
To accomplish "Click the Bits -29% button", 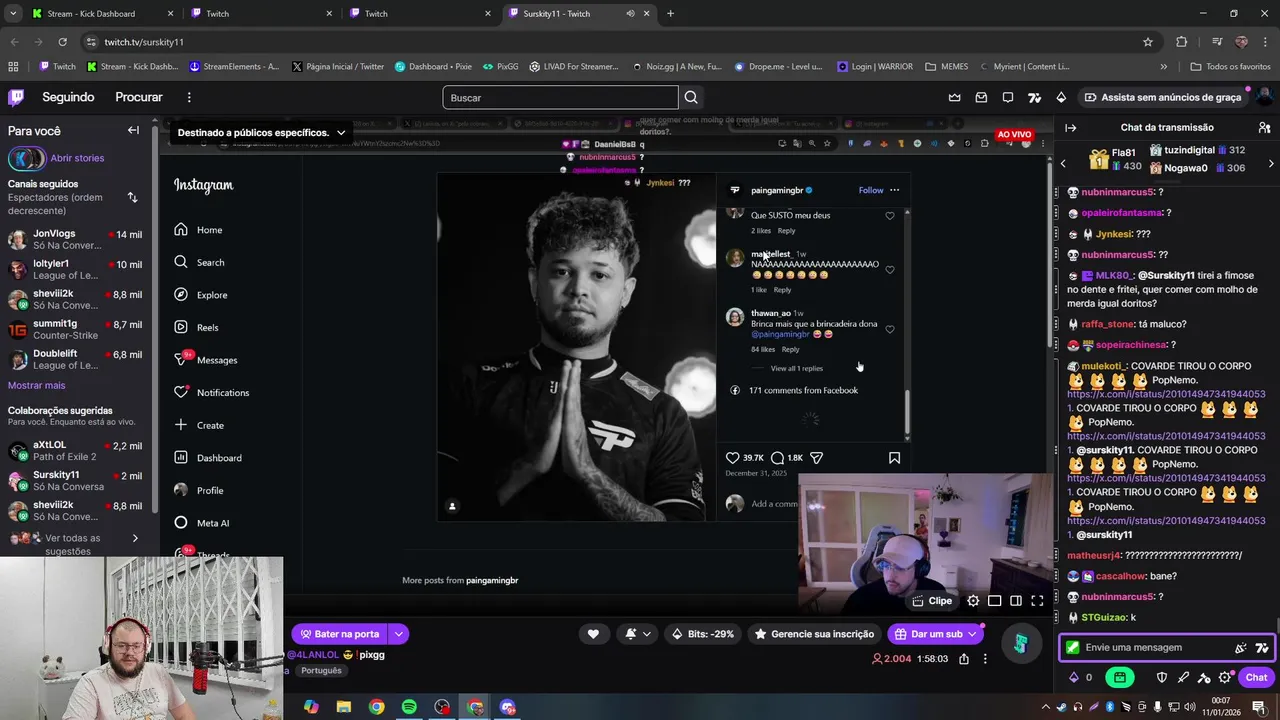I will (x=702, y=633).
